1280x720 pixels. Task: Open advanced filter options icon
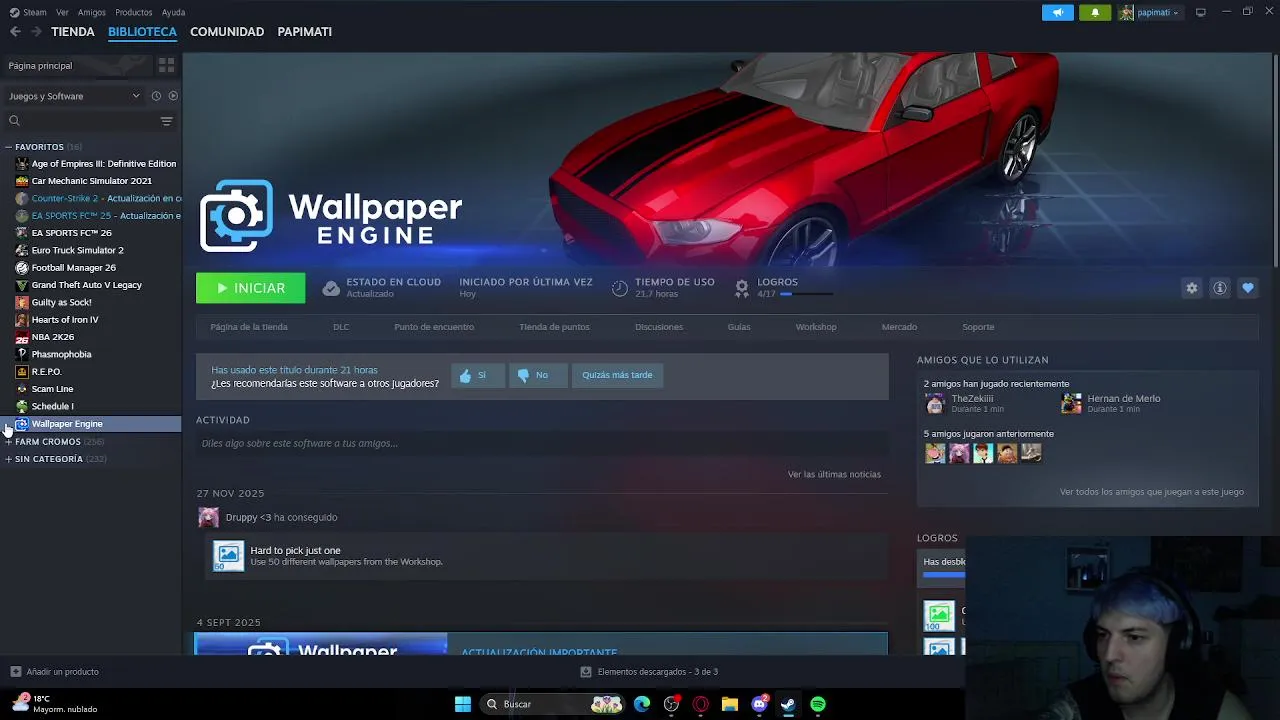click(x=166, y=121)
